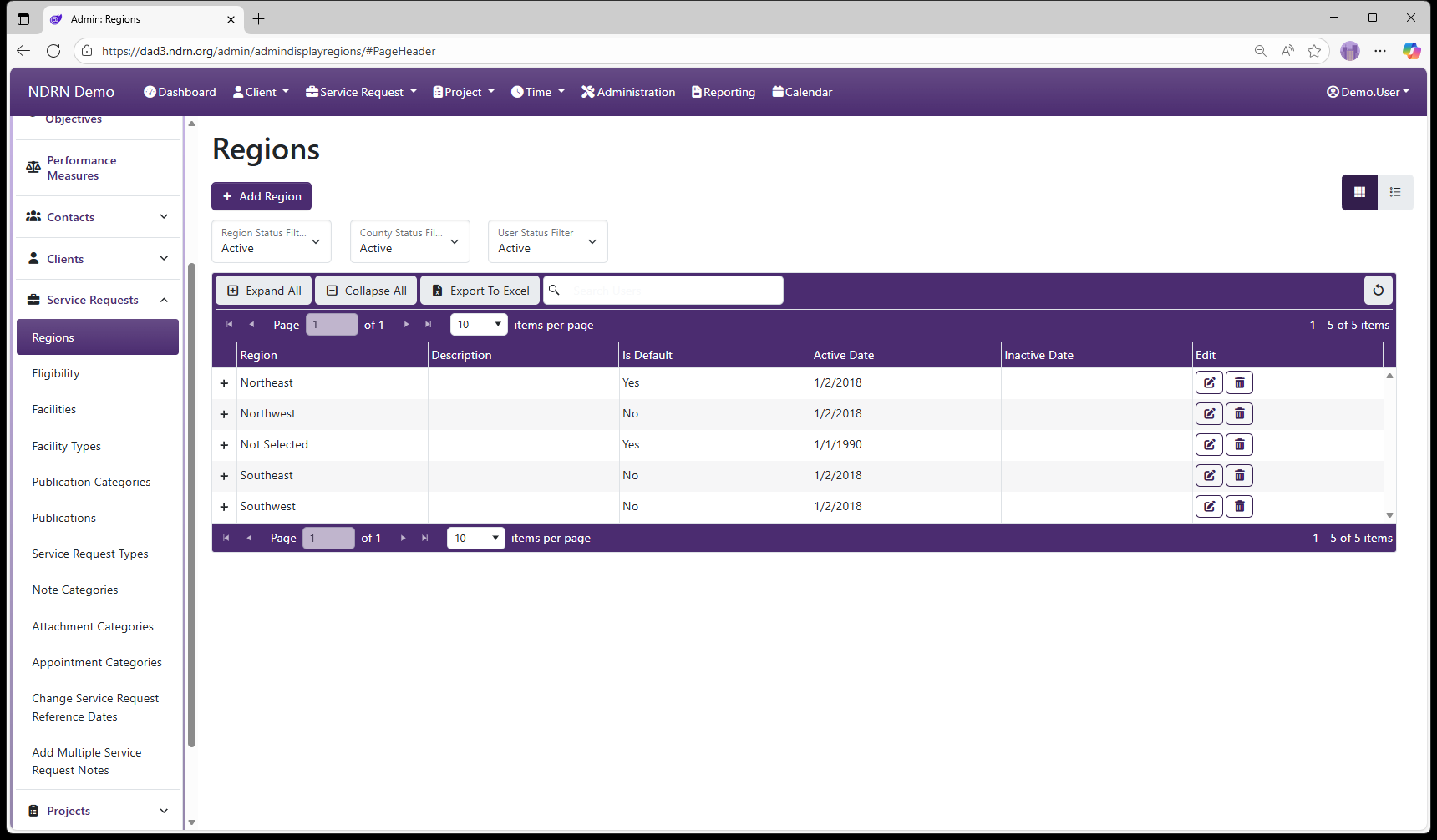Reload the browser page
The width and height of the screenshot is (1437, 840).
(x=53, y=51)
